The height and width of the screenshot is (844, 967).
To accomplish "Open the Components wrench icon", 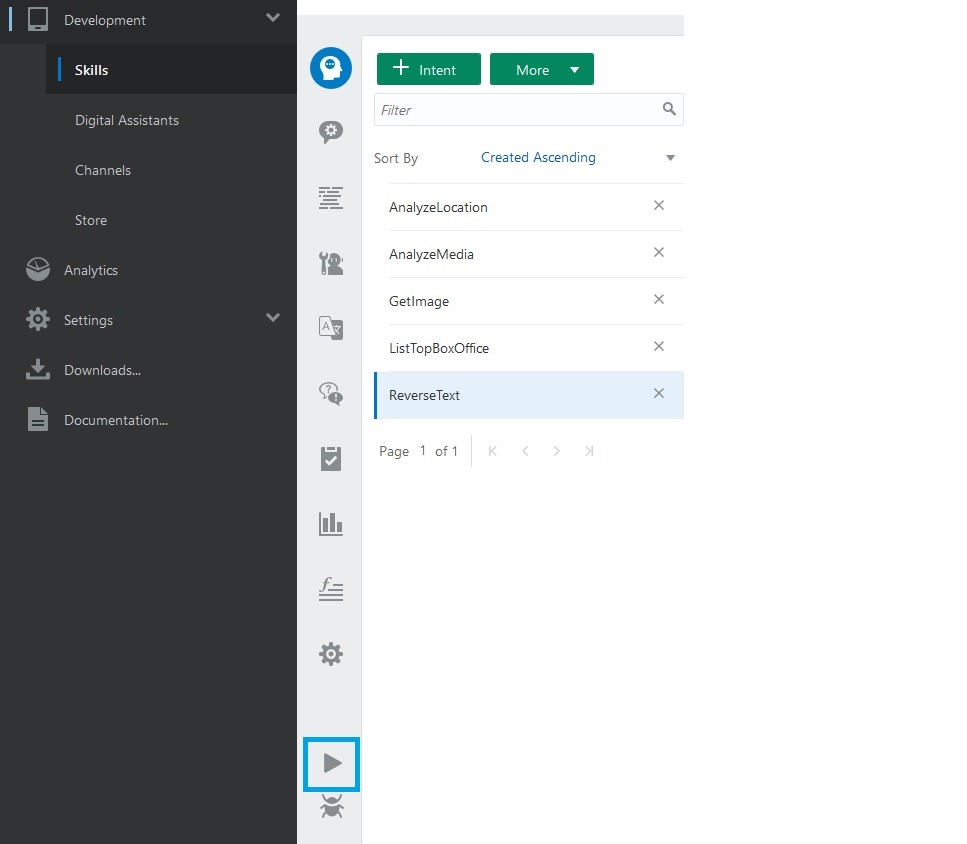I will tap(330, 263).
